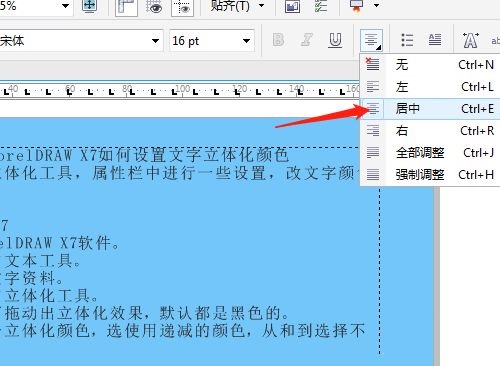Toggle the show guidelines eye icon
500x366 pixels.
[x=182, y=7]
